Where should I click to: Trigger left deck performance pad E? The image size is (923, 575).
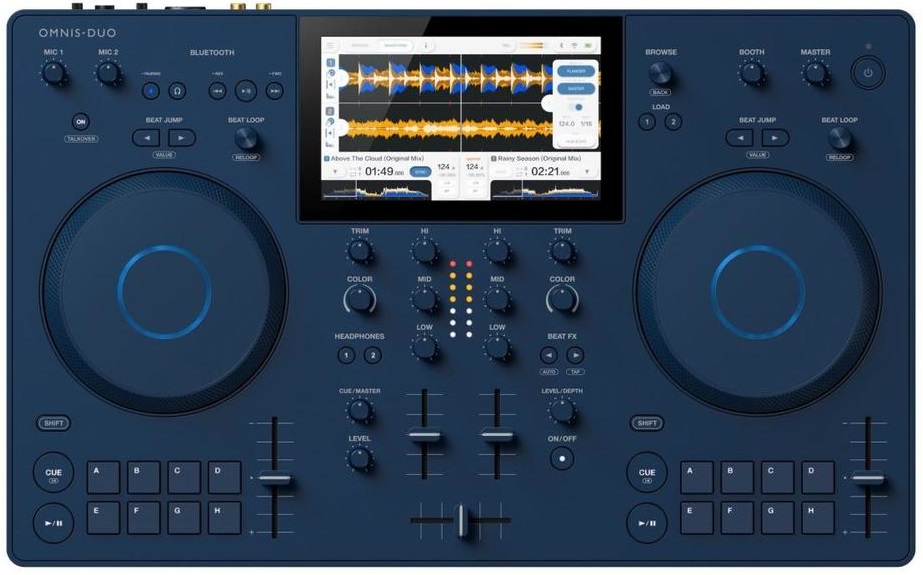tap(104, 517)
